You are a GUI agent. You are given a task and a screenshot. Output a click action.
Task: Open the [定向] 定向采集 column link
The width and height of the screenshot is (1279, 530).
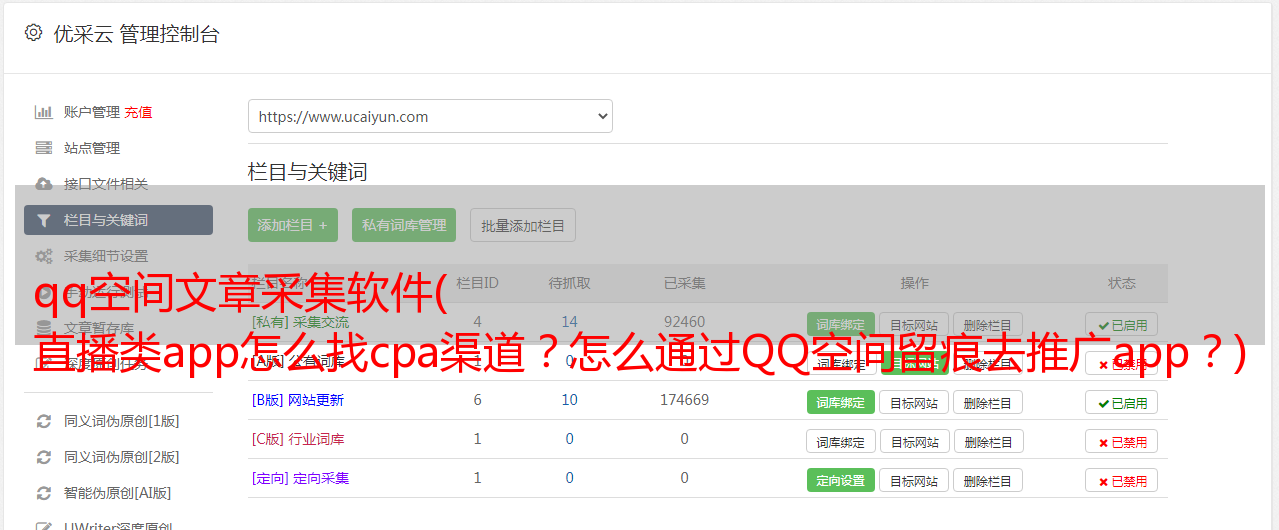[x=300, y=478]
